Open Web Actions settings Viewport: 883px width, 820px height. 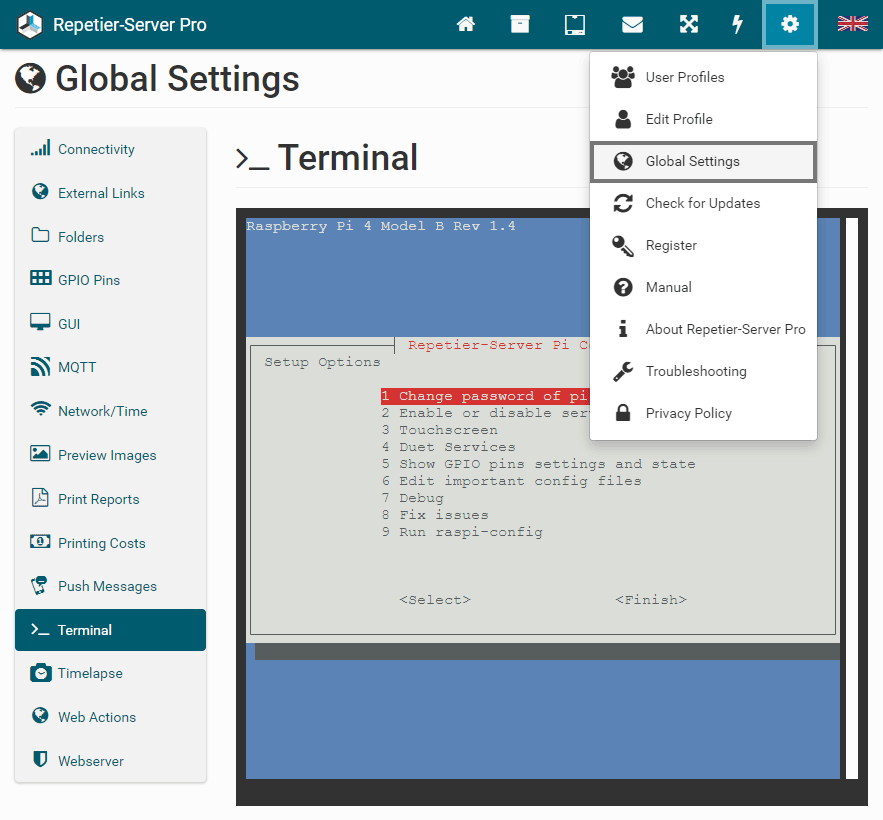110,717
